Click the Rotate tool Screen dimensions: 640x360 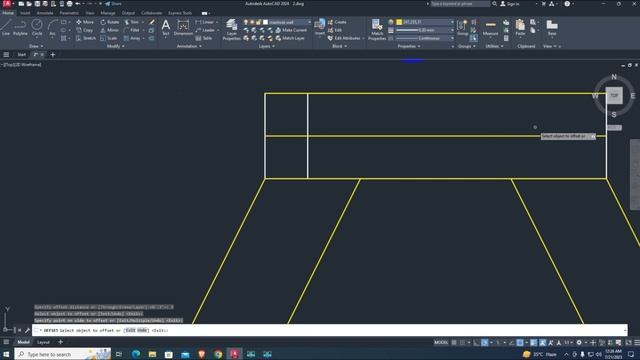coord(110,22)
